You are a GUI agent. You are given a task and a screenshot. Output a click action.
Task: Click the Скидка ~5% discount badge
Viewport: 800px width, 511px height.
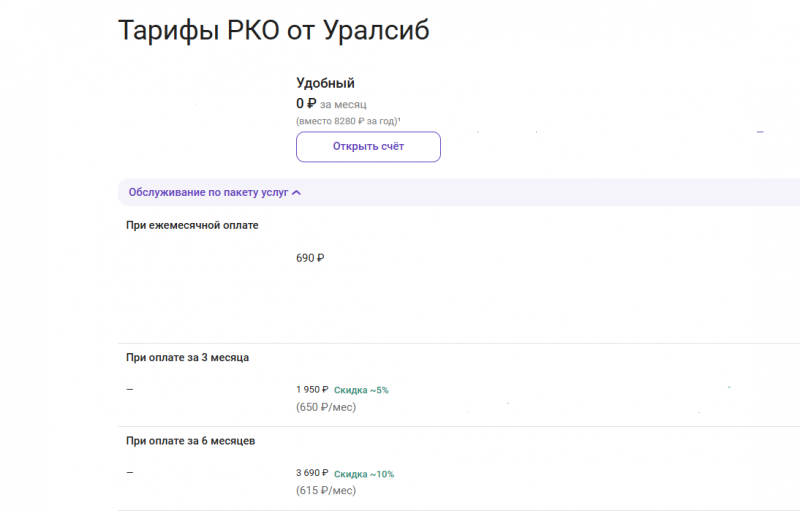[361, 390]
